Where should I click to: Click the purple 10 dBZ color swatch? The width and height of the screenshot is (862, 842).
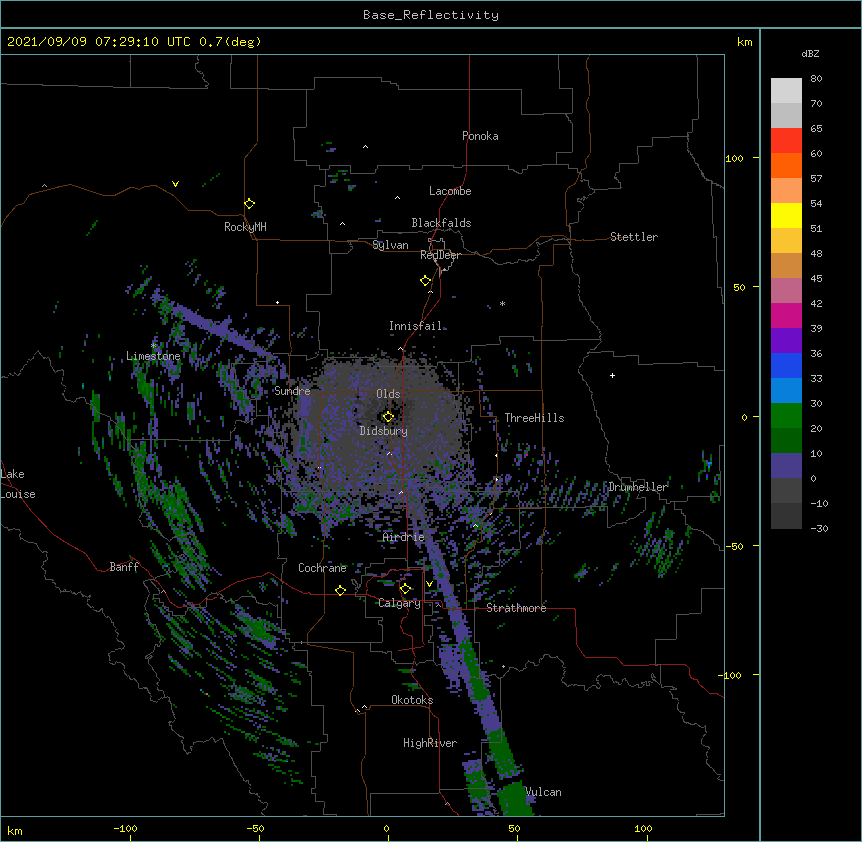point(786,466)
